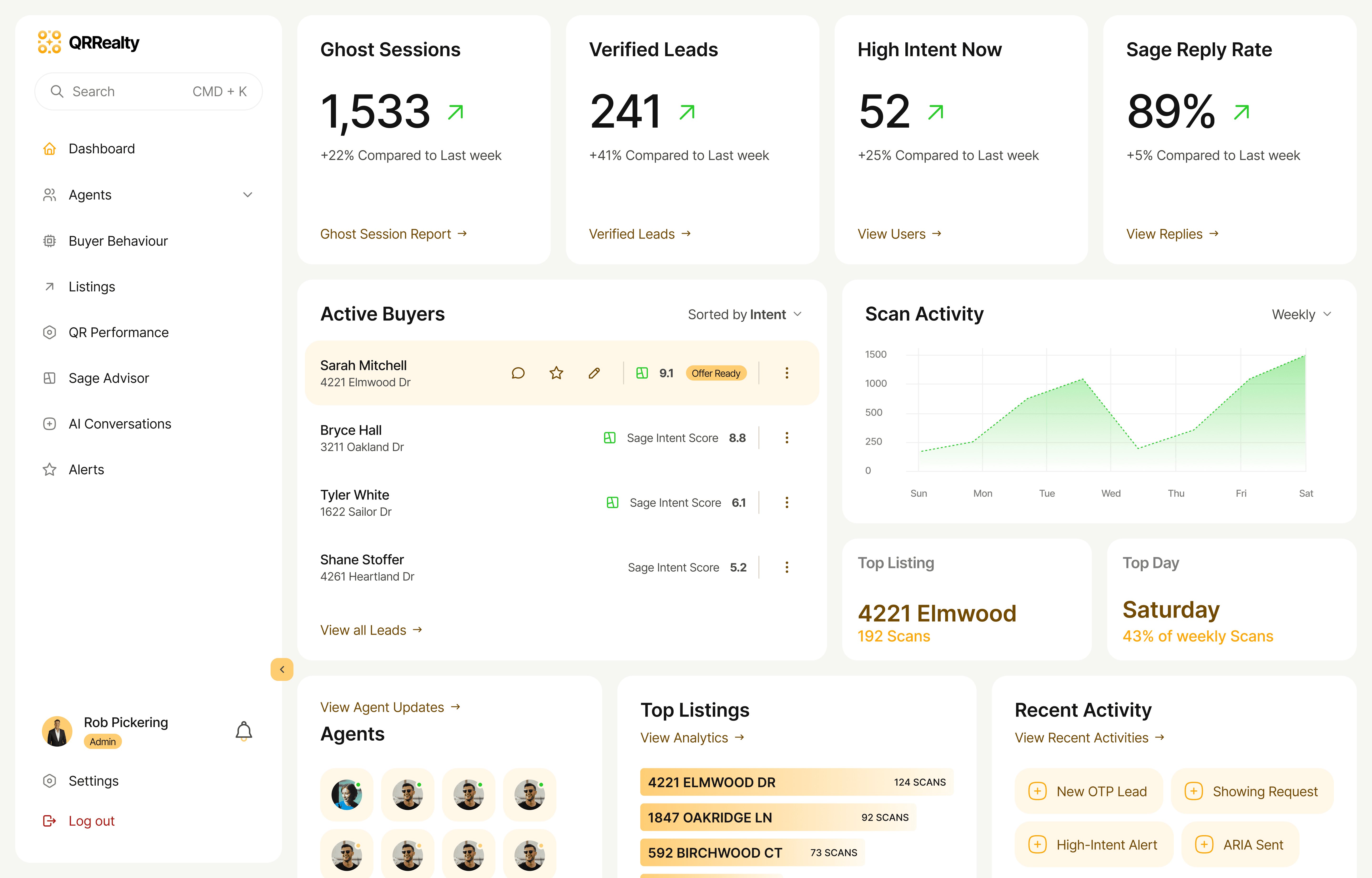Open the Sorted by Intent dropdown
1372x878 pixels.
(744, 314)
